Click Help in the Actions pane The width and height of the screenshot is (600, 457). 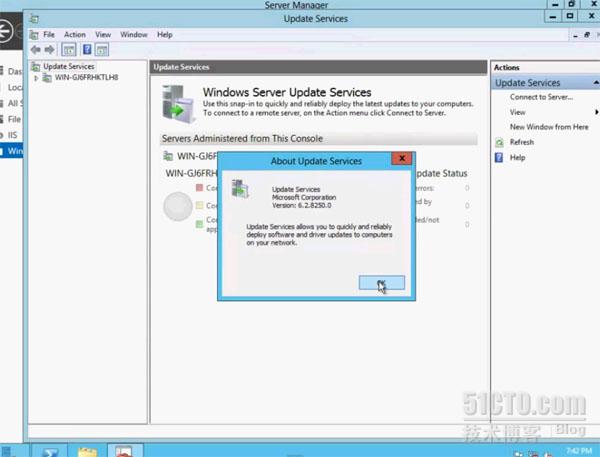click(x=517, y=157)
